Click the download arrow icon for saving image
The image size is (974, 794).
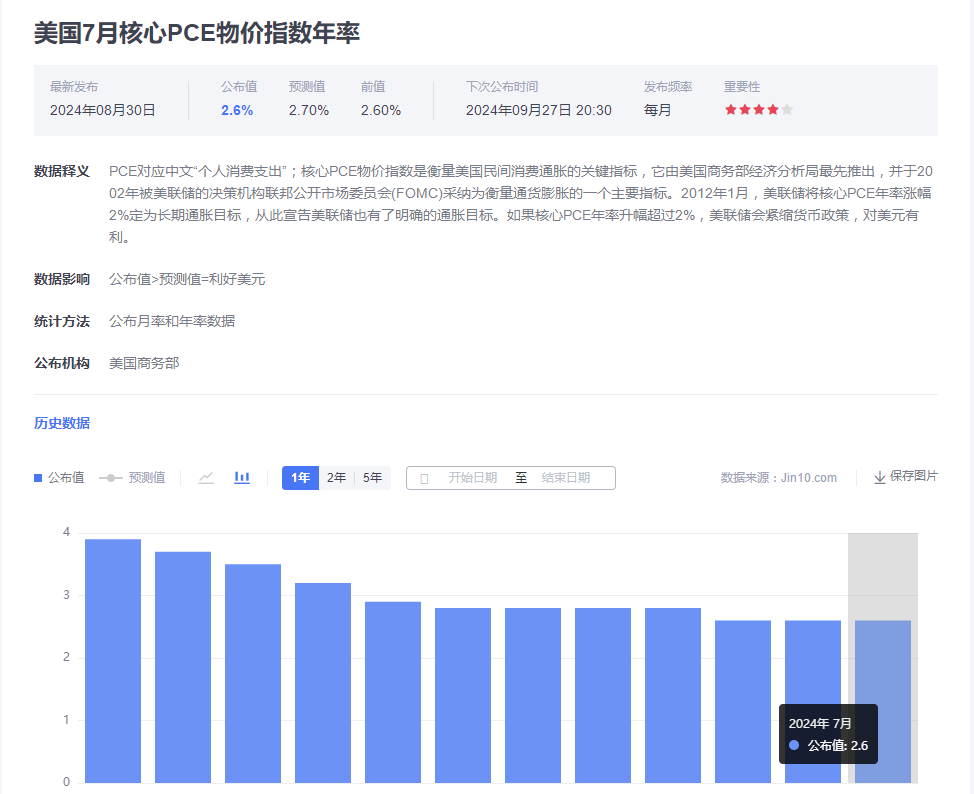tap(880, 478)
